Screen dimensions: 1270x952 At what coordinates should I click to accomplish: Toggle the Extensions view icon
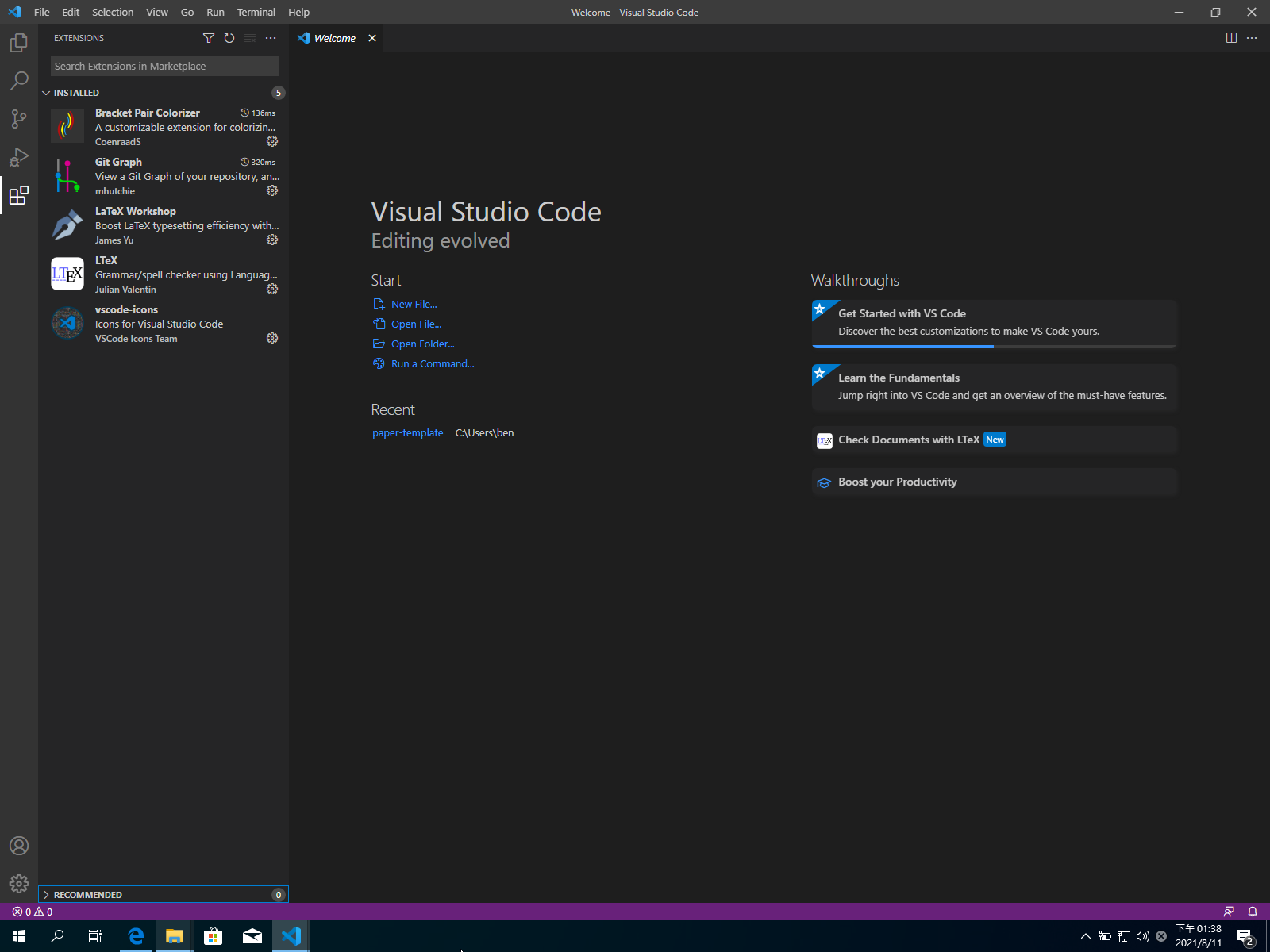[x=19, y=195]
